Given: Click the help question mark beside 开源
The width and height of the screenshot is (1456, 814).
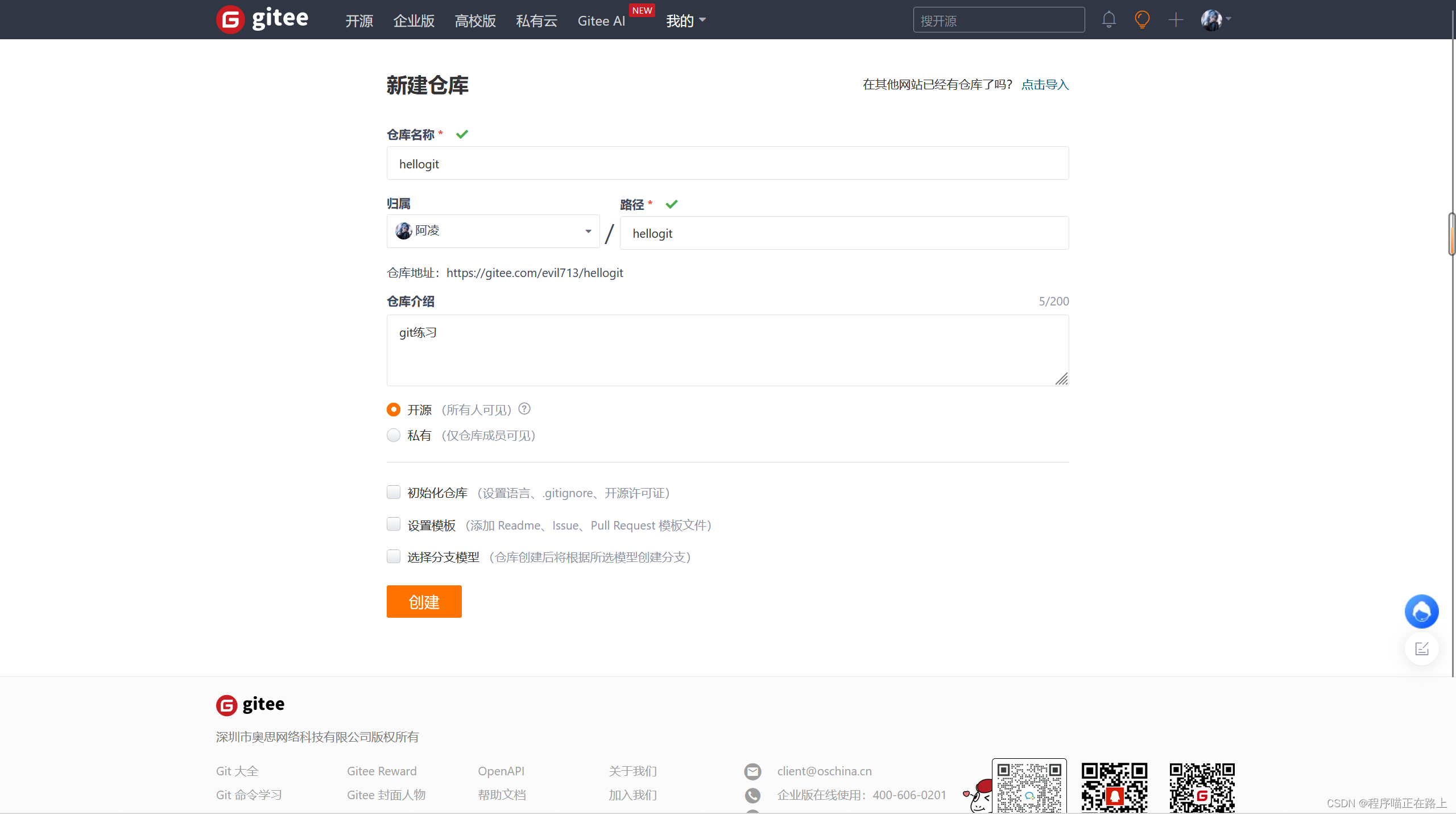Looking at the screenshot, I should click(x=524, y=408).
